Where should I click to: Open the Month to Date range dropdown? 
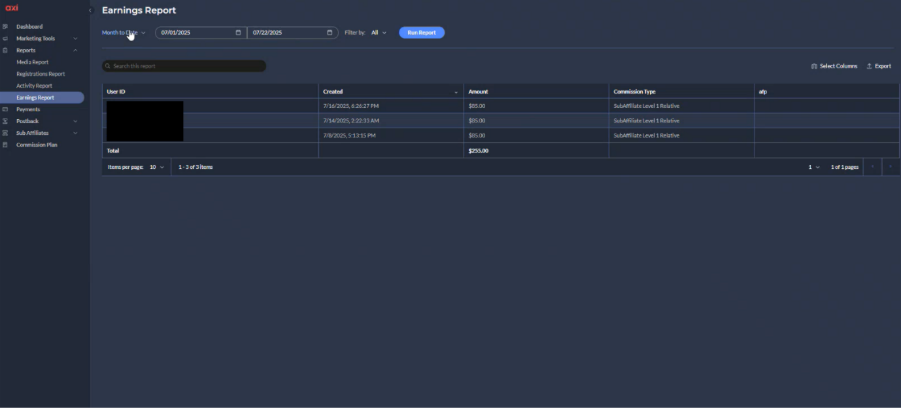(123, 33)
